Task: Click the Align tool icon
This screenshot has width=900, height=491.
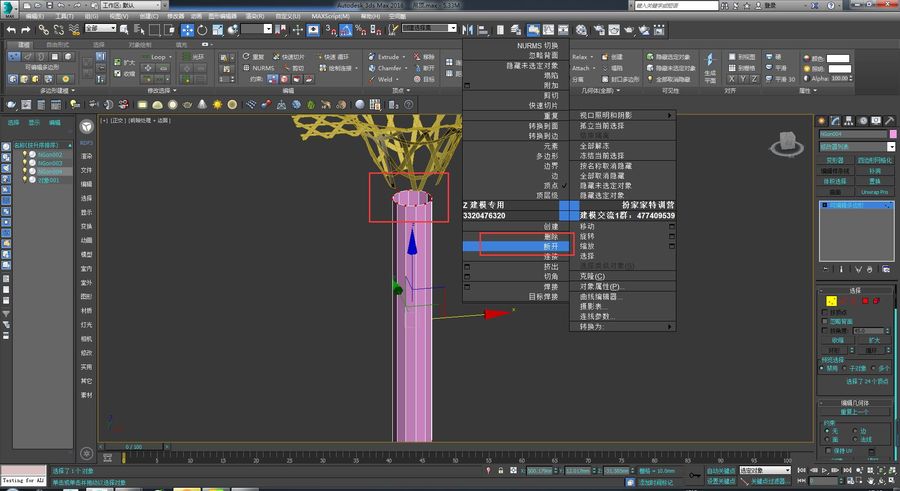Action: point(483,30)
